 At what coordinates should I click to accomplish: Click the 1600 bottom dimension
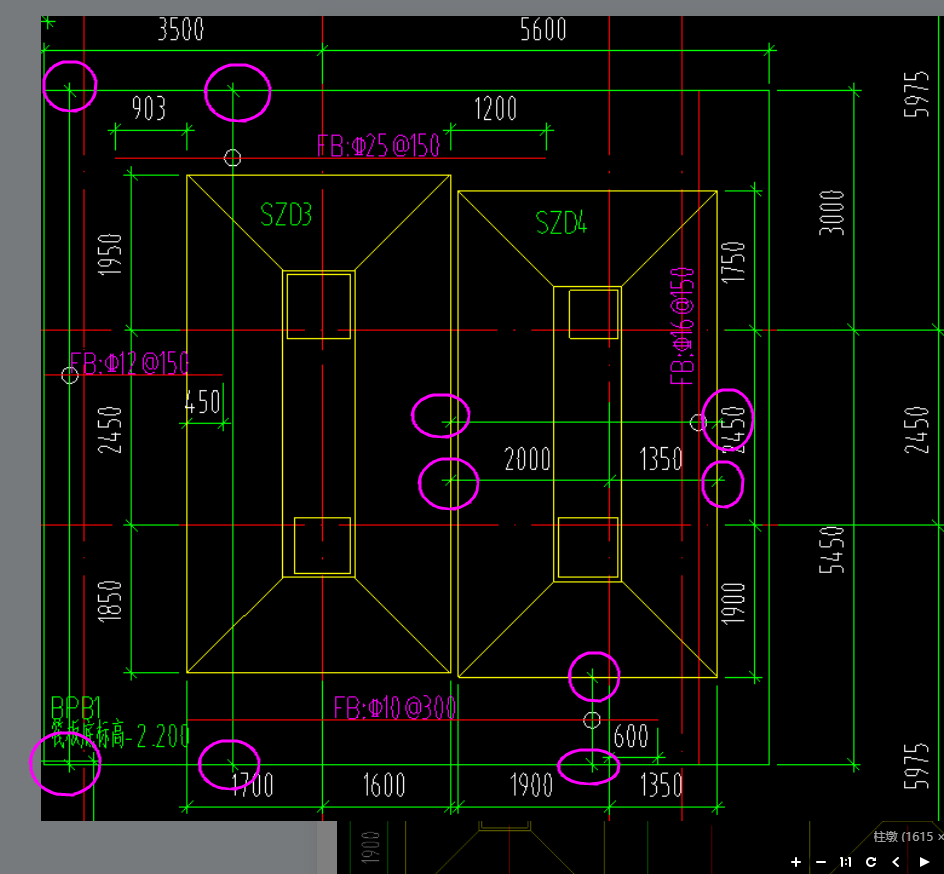point(384,786)
